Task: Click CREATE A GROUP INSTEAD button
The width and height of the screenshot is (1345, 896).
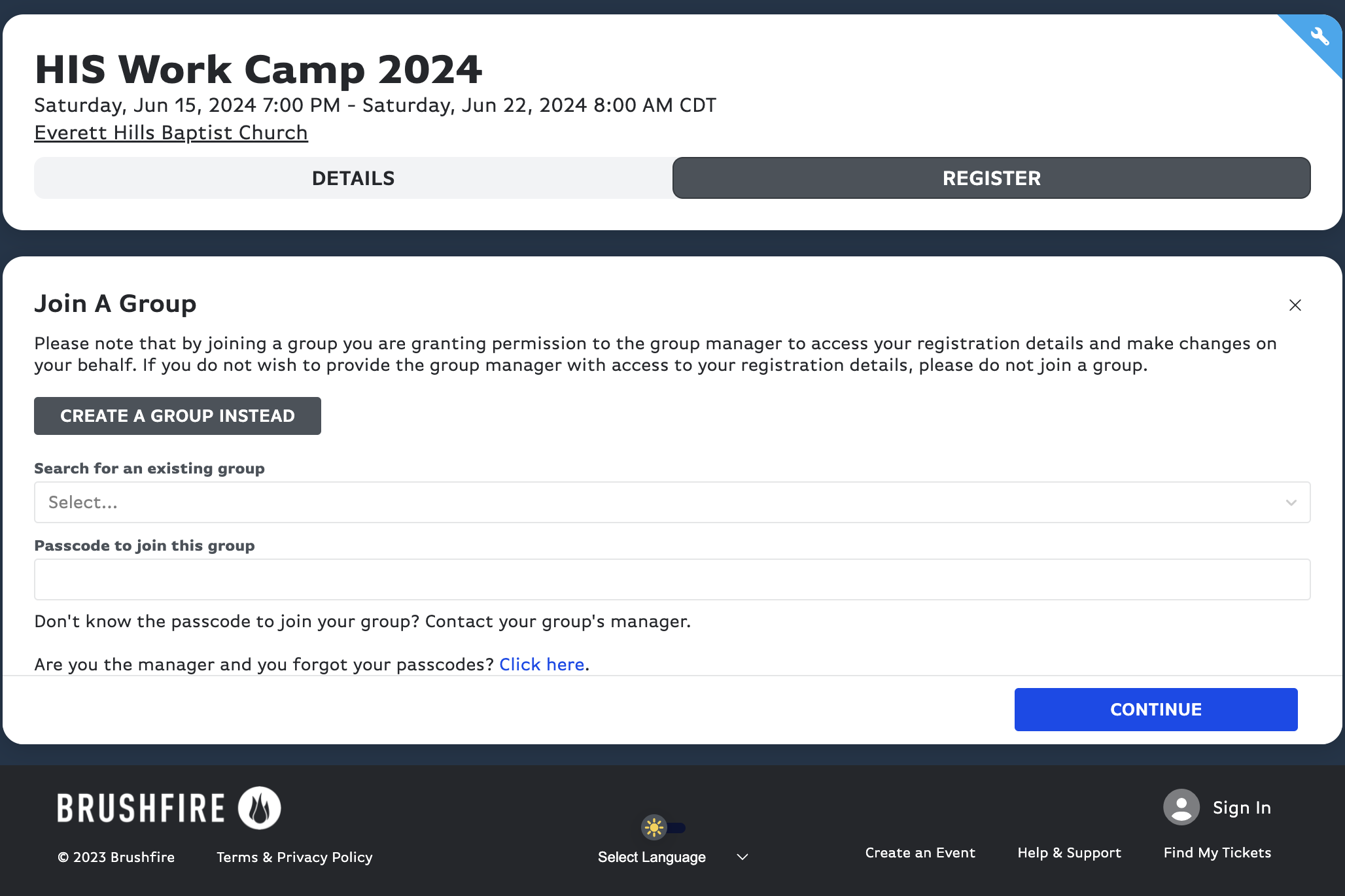Action: tap(177, 416)
